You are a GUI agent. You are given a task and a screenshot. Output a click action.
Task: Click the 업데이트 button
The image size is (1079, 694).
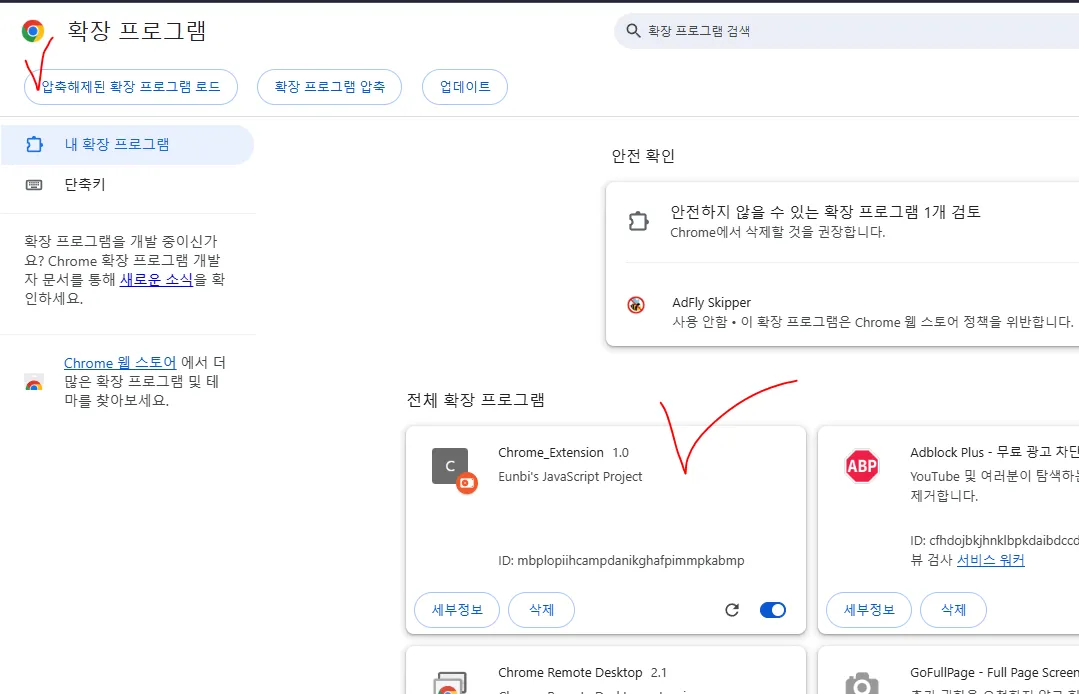[x=465, y=87]
